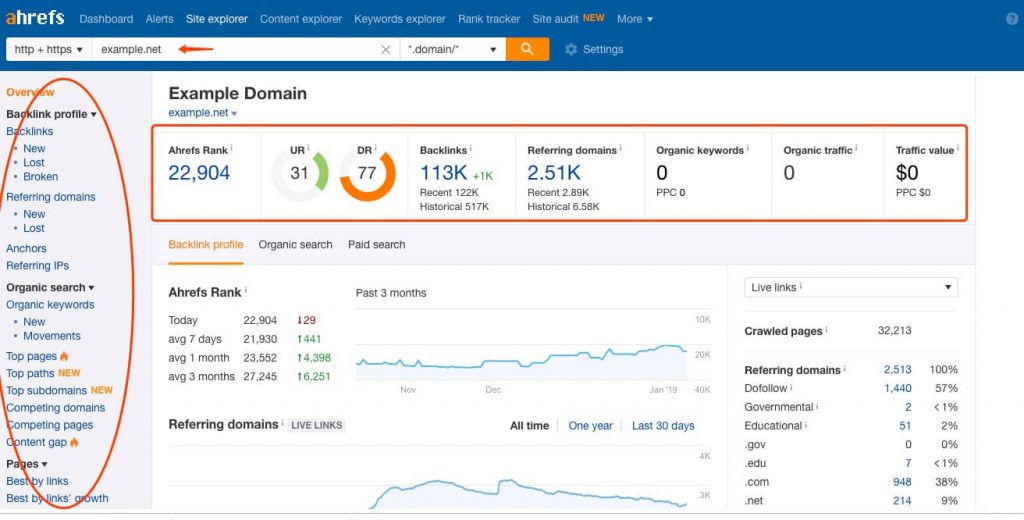Click the info icon beside Traffic value
The image size is (1024, 520).
pyautogui.click(x=957, y=148)
